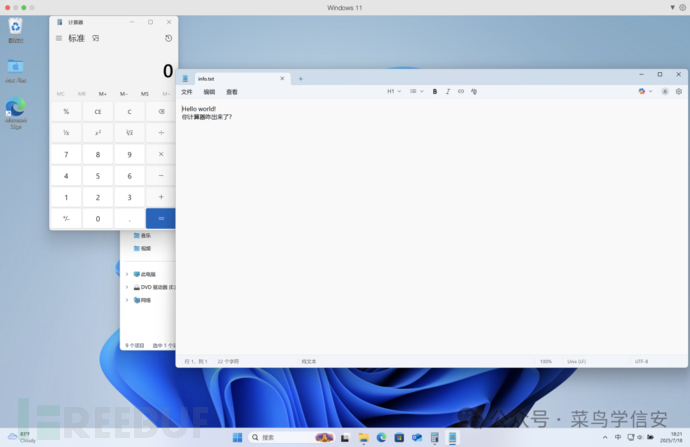Open the list style dropdown

coord(416,92)
